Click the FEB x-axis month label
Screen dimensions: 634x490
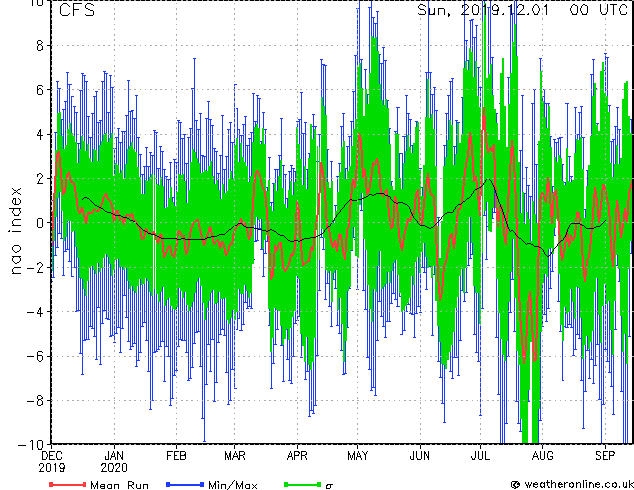pyautogui.click(x=176, y=456)
